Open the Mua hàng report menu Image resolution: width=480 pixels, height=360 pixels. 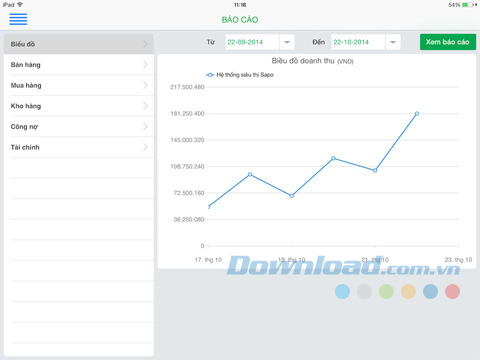pos(79,85)
